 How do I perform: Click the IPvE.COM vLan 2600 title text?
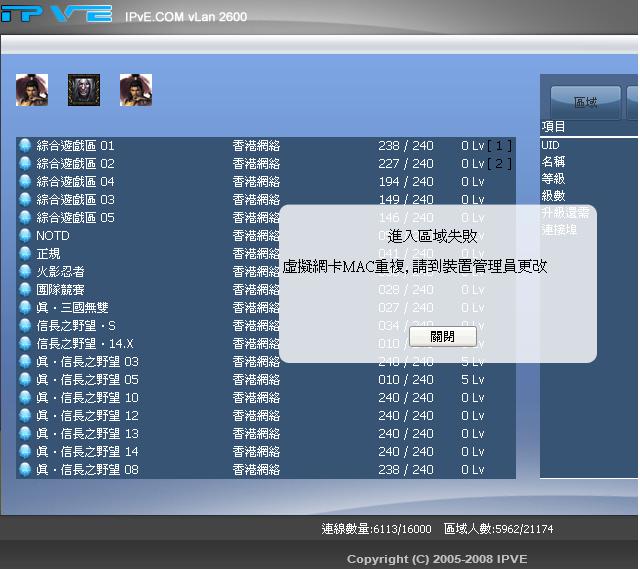(x=186, y=17)
